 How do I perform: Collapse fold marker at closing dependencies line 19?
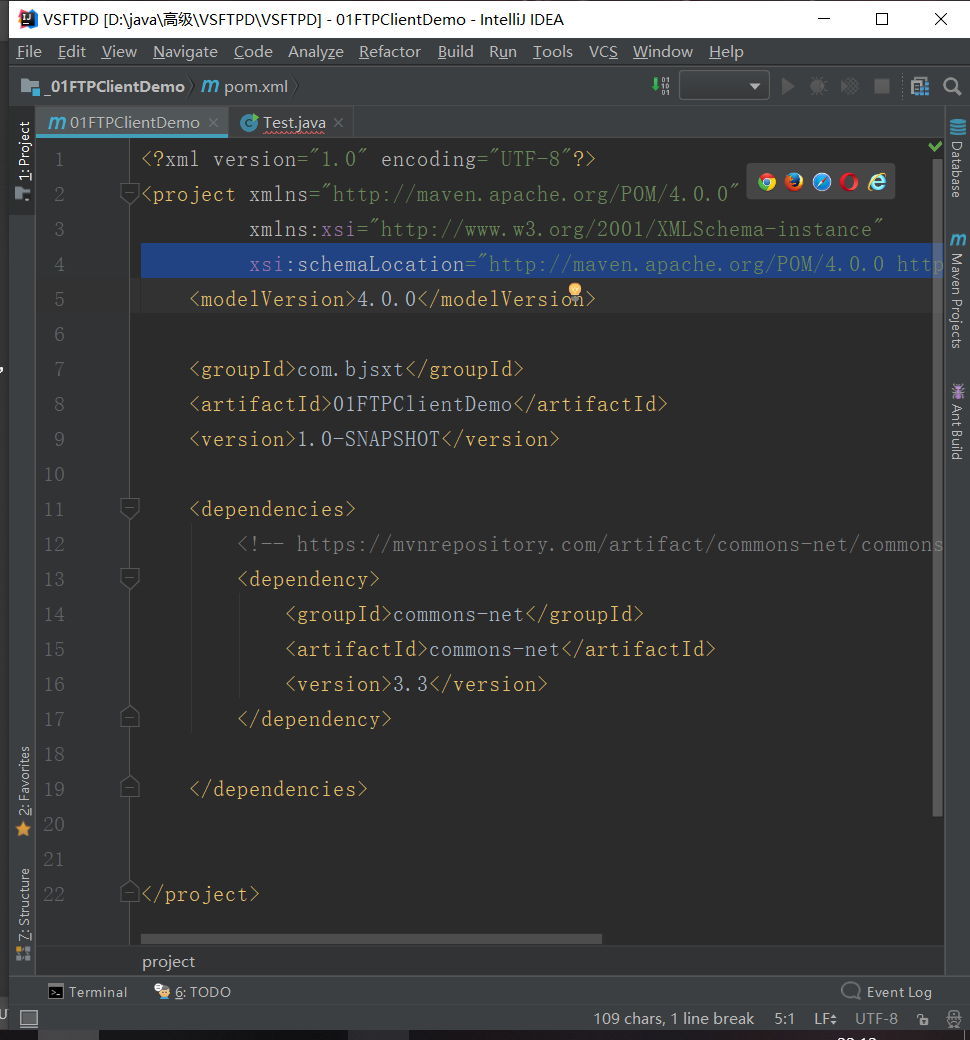tap(129, 787)
